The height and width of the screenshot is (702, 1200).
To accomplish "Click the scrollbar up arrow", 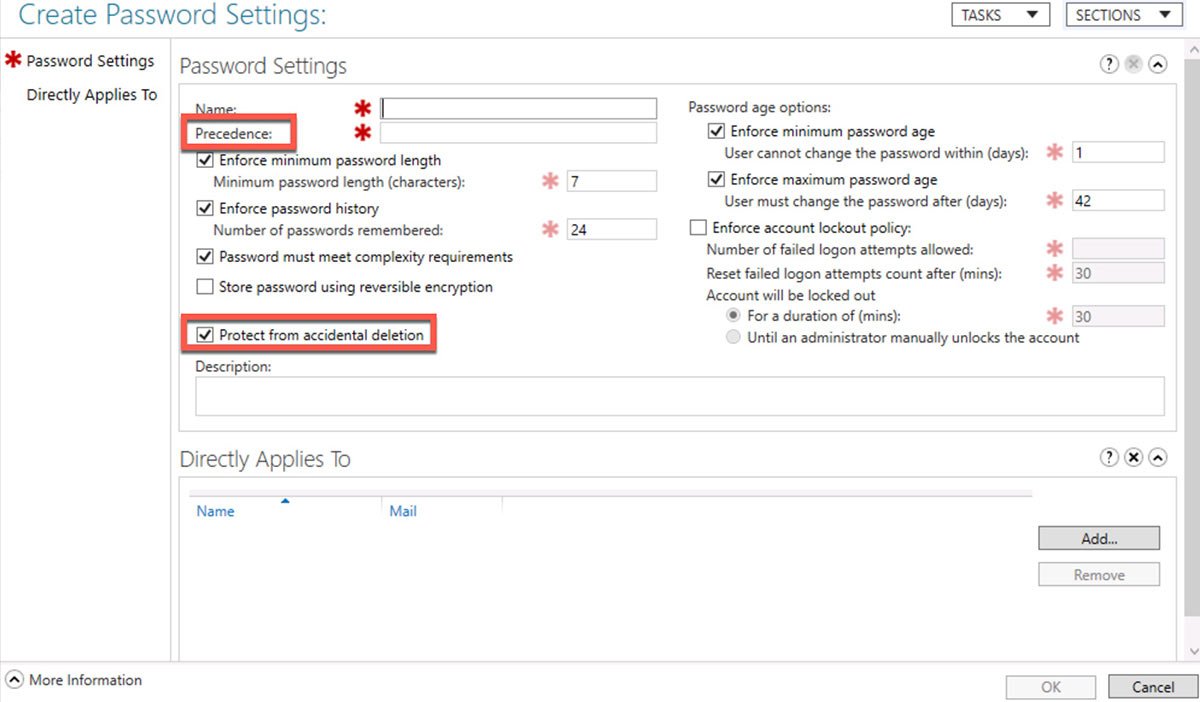I will coord(1191,45).
